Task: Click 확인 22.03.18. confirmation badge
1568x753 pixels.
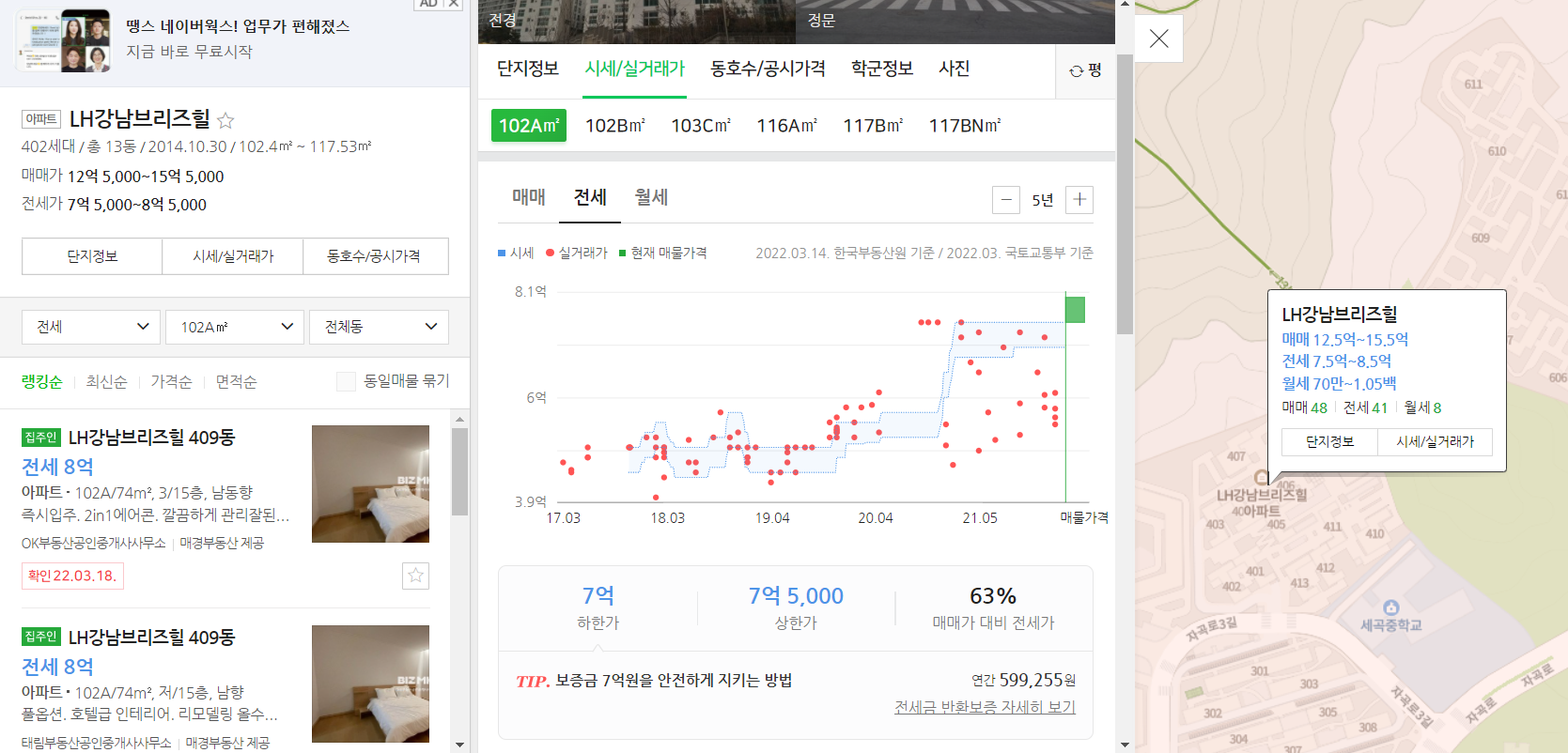Action: click(72, 576)
